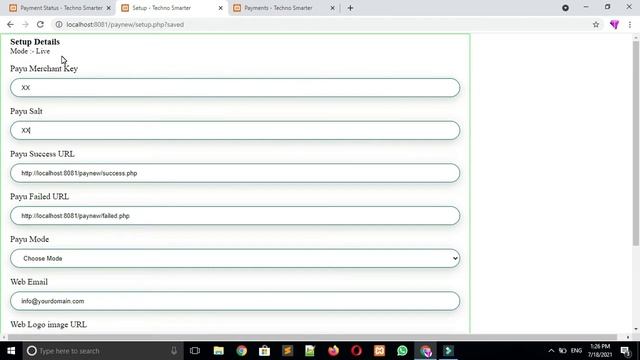Select the active Chrome window taskbar icon
This screenshot has width=640, height=360.
pyautogui.click(x=425, y=351)
